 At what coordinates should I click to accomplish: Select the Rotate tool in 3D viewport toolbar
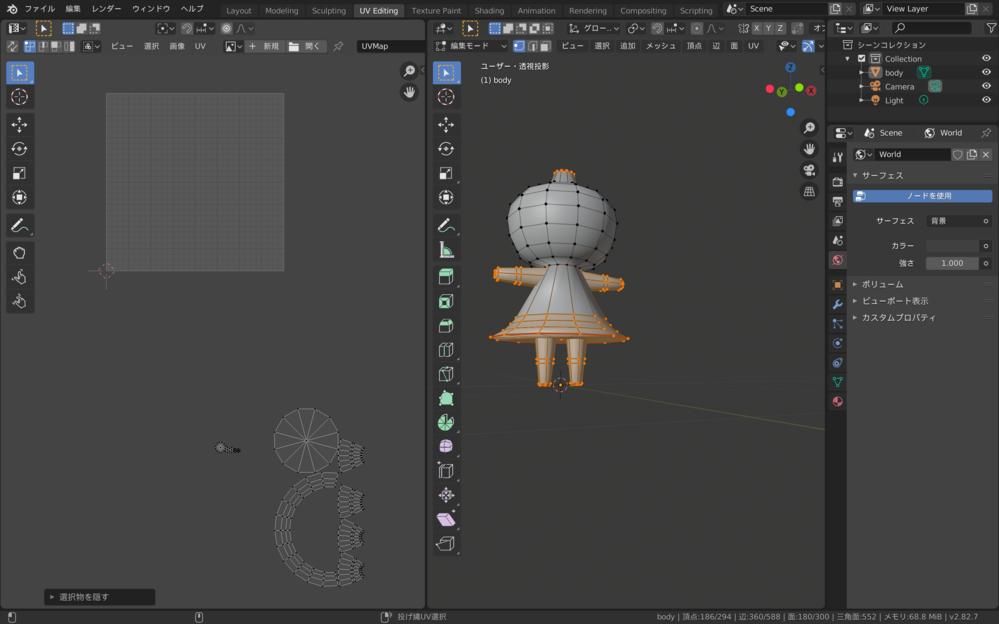tap(446, 149)
